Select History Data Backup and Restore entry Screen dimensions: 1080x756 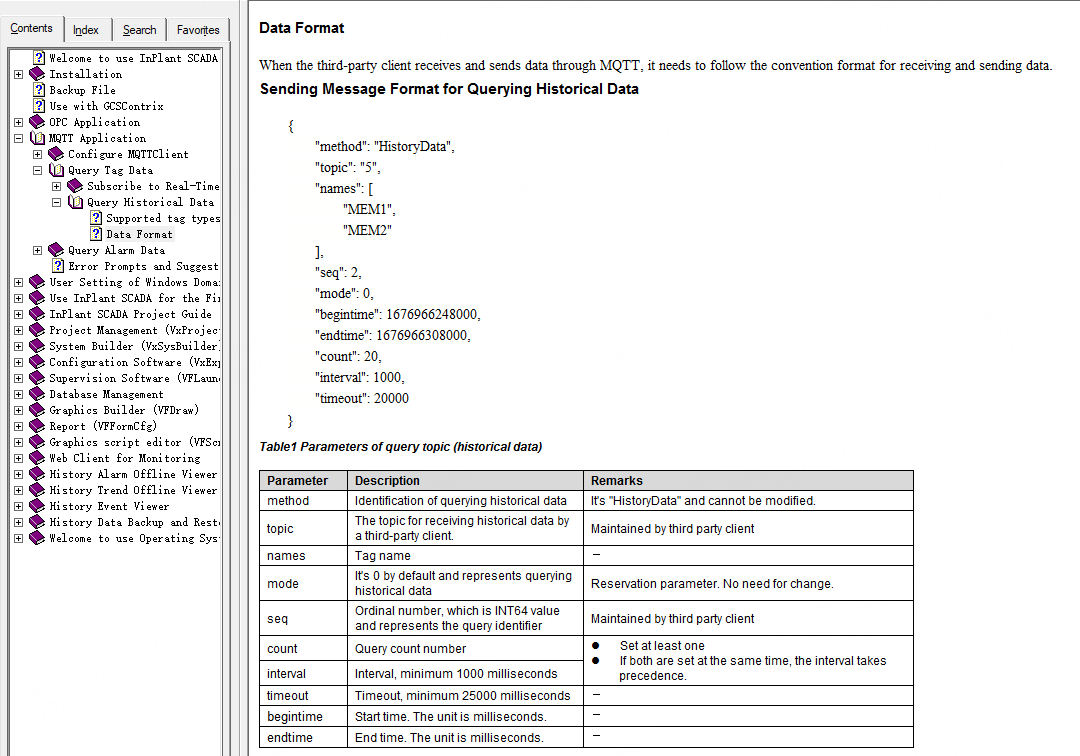(x=135, y=522)
